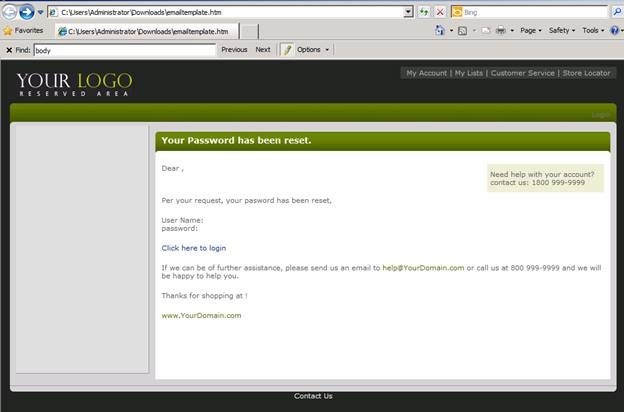Open the Favorites star button
624x412 pixels.
[22, 31]
